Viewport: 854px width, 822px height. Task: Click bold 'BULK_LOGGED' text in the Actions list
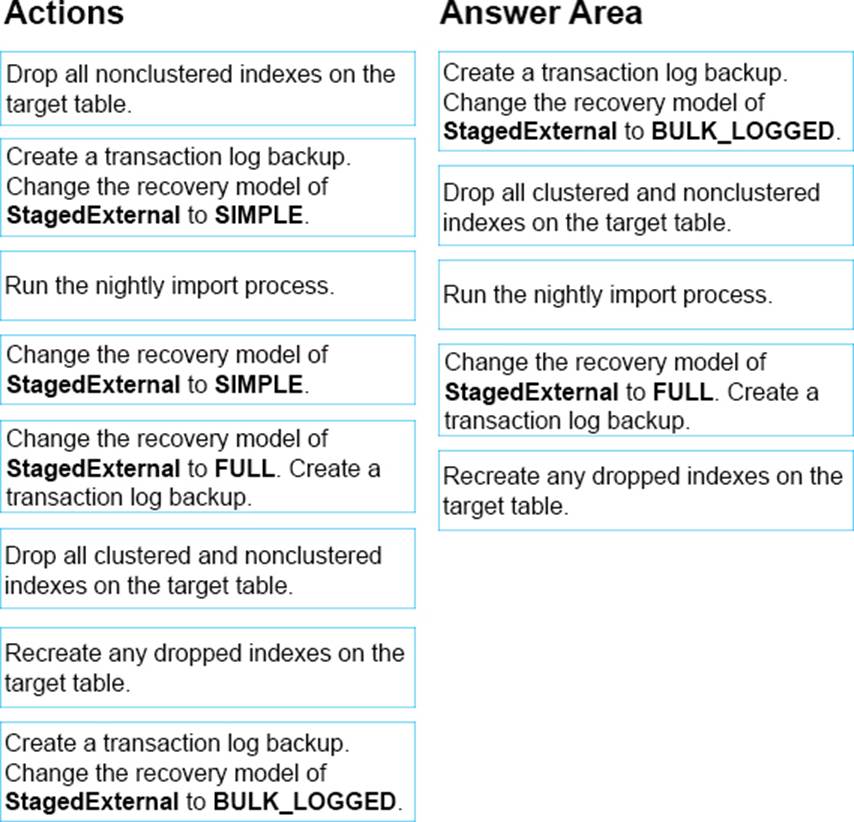[305, 801]
